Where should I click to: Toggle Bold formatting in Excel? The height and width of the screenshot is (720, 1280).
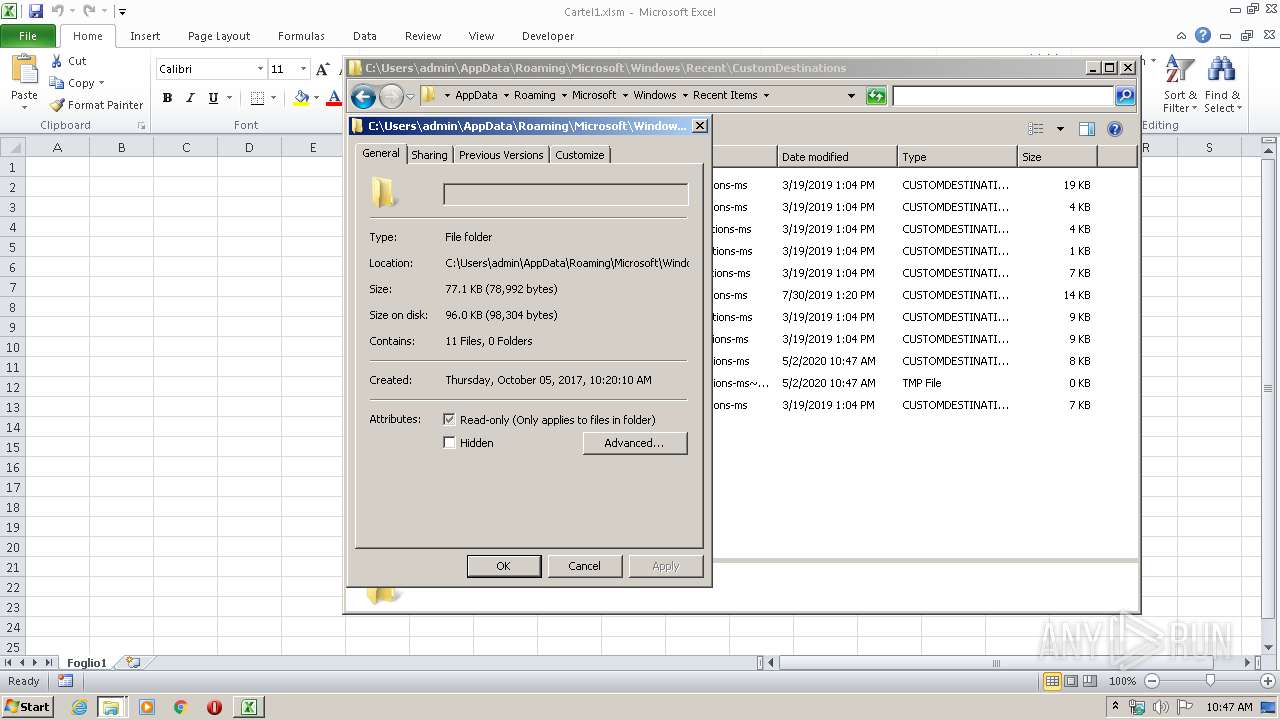[x=167, y=98]
